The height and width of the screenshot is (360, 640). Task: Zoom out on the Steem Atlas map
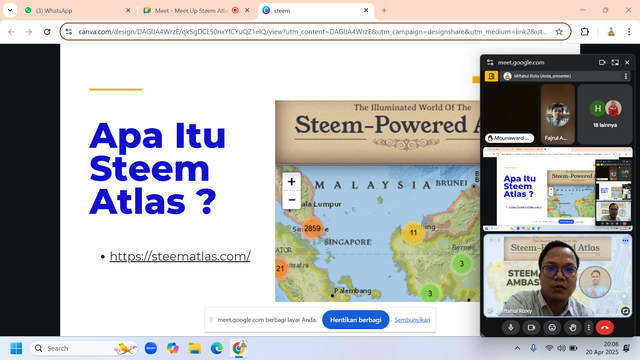(x=291, y=200)
